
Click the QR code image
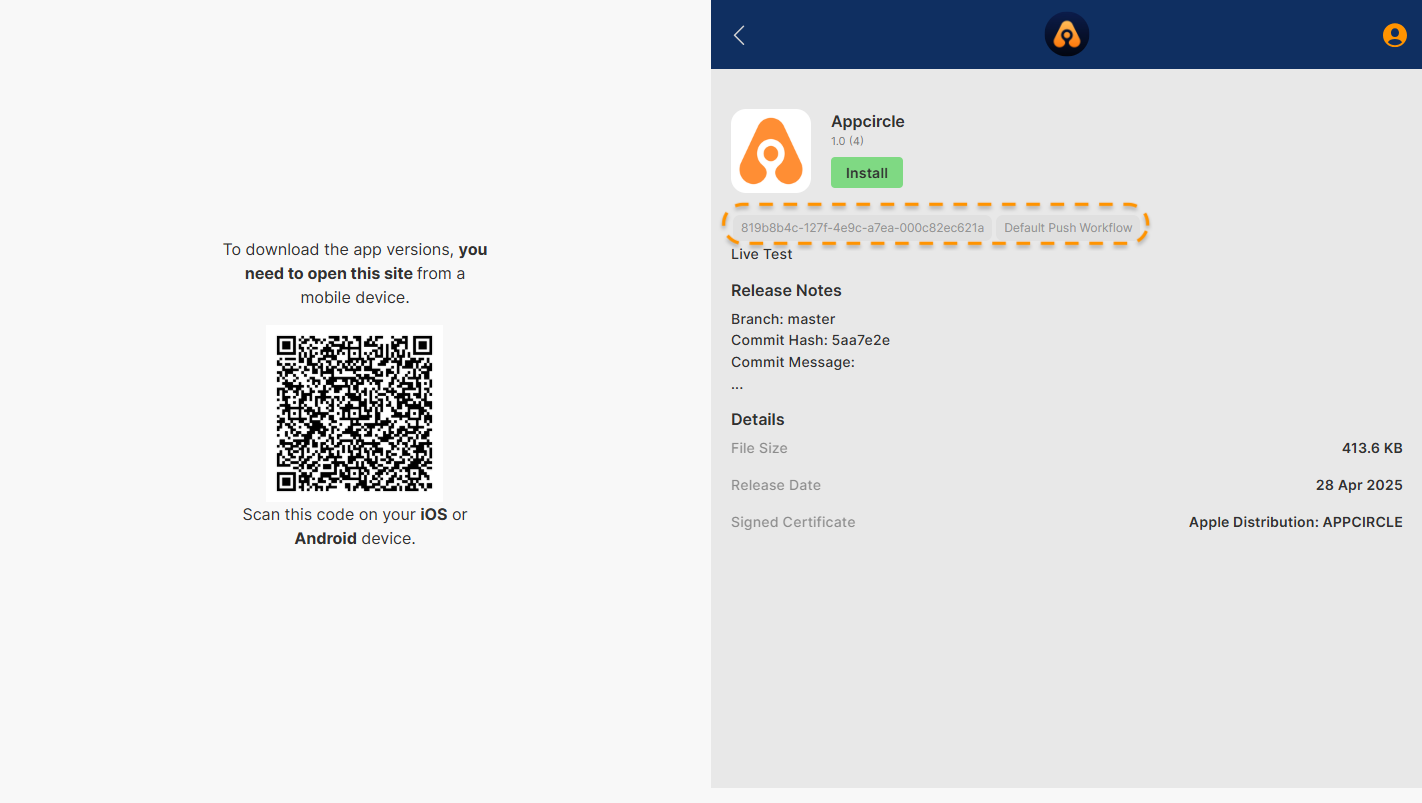354,412
